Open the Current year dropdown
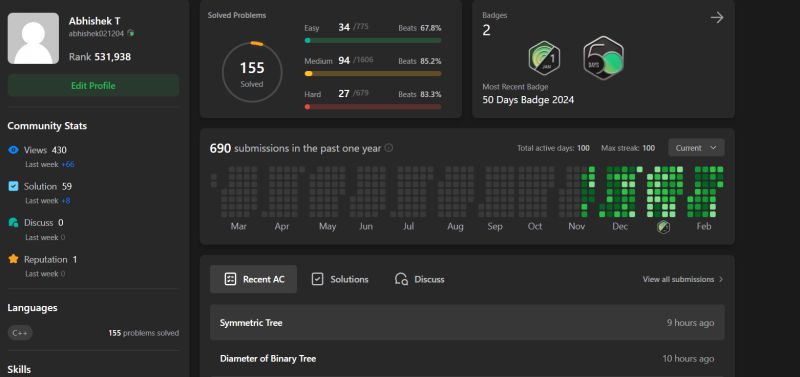This screenshot has width=800, height=377. (696, 148)
